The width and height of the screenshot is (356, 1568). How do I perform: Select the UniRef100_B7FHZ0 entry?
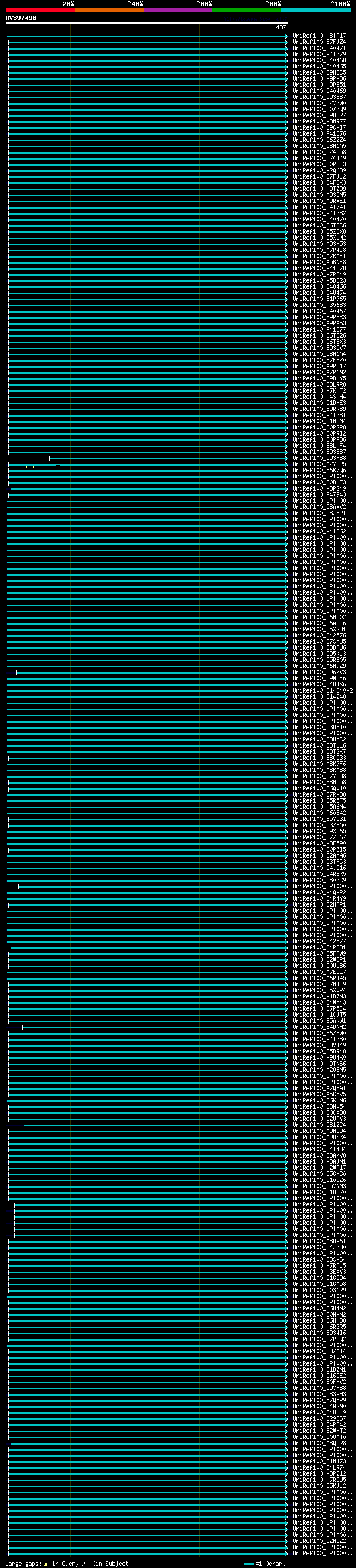319,360
